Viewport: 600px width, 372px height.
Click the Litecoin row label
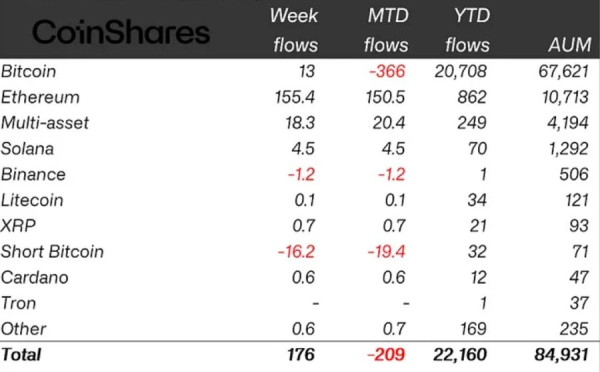[x=32, y=200]
